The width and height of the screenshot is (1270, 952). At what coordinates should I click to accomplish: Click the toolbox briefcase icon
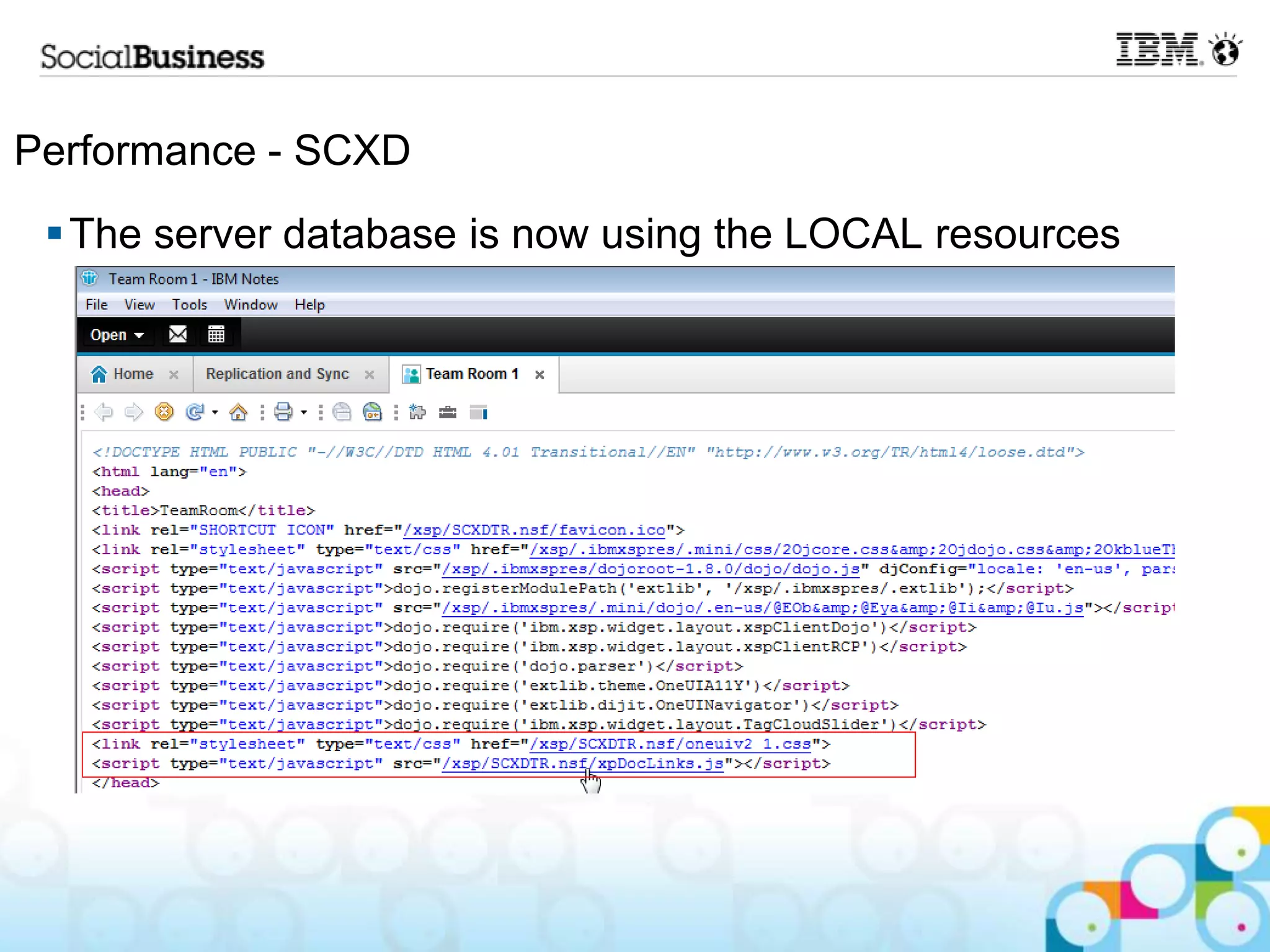448,412
